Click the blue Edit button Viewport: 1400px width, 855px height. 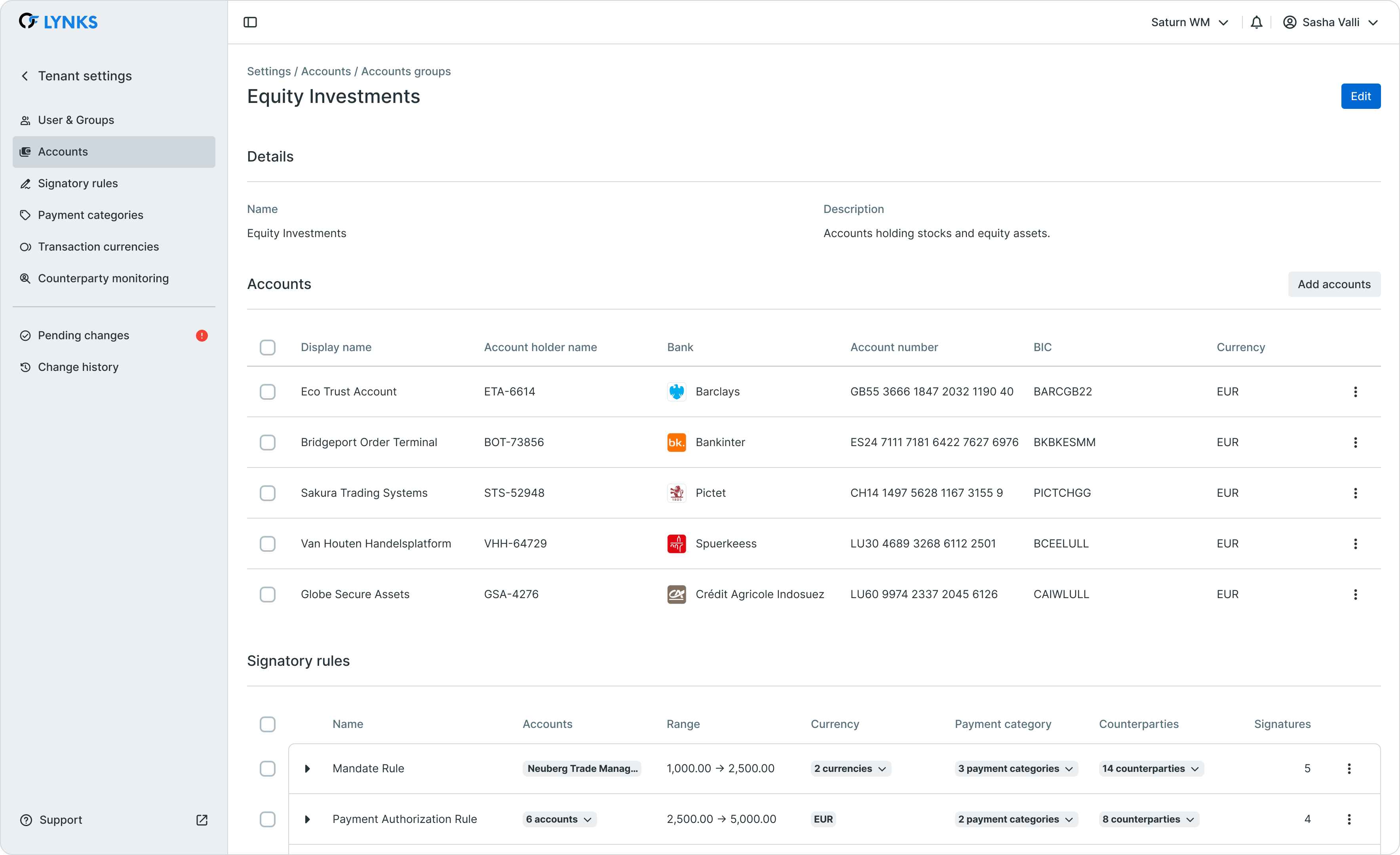[x=1360, y=96]
